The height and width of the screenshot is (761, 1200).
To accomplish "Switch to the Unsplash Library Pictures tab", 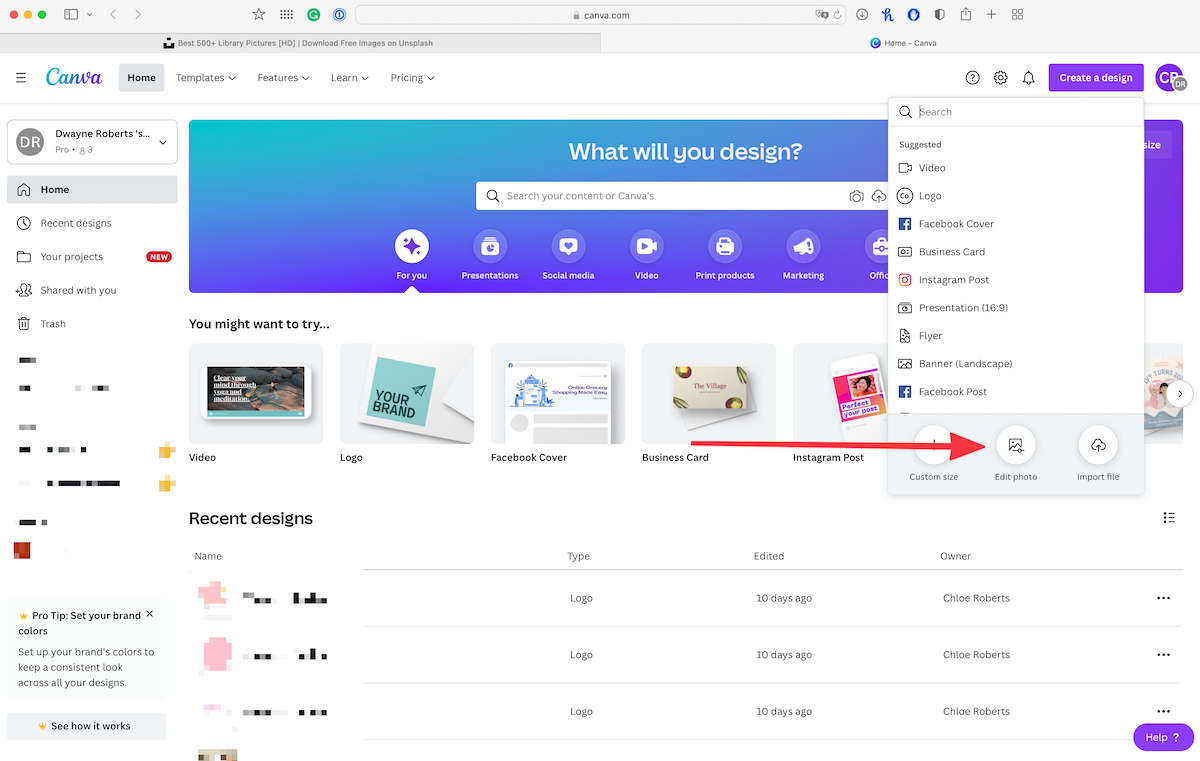I will click(300, 43).
